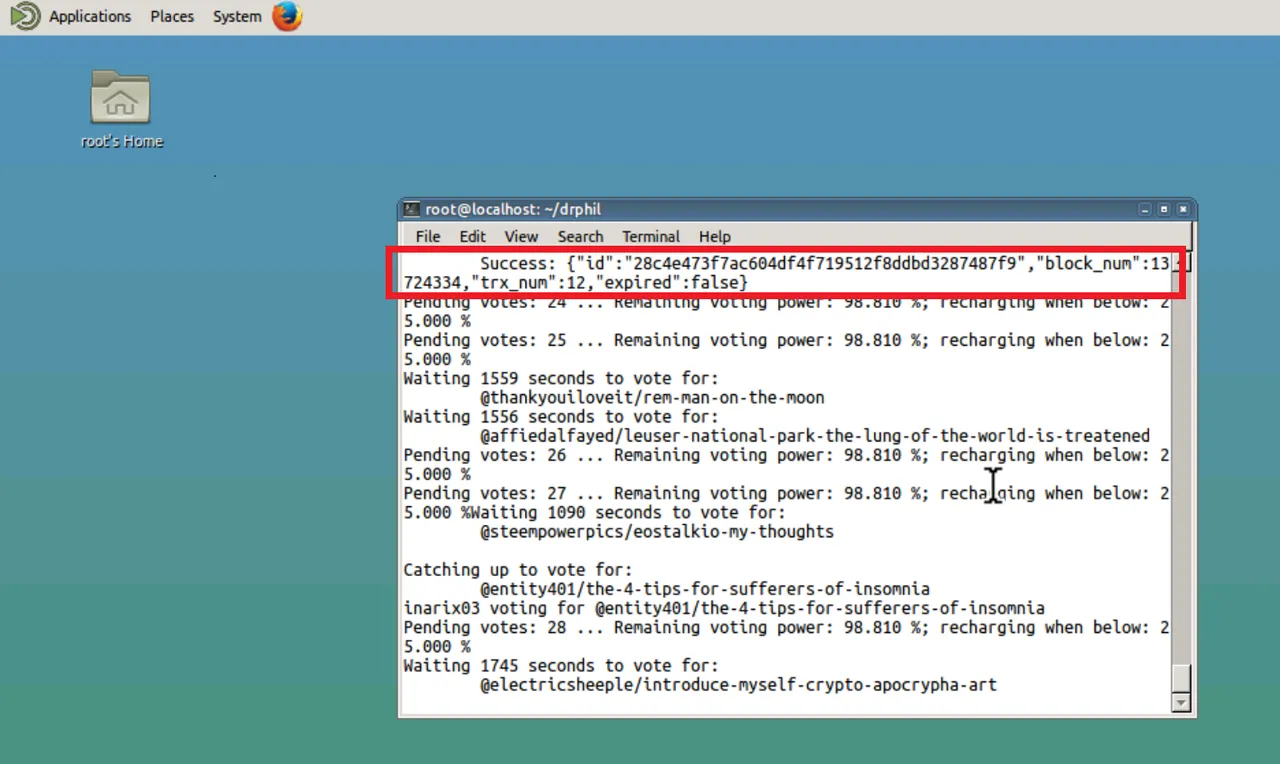Click the 'Catching up to vote for:' line
1280x764 pixels.
coord(518,570)
